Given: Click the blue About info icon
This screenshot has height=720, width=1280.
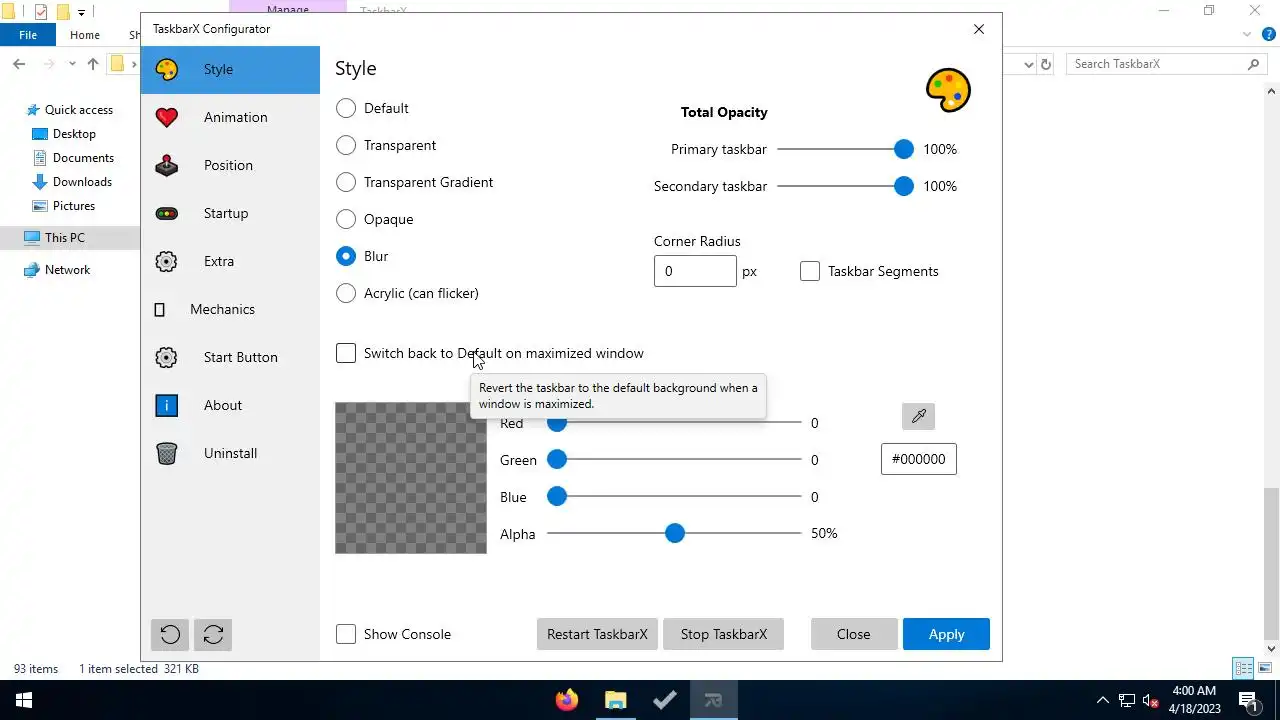Looking at the screenshot, I should 167,405.
